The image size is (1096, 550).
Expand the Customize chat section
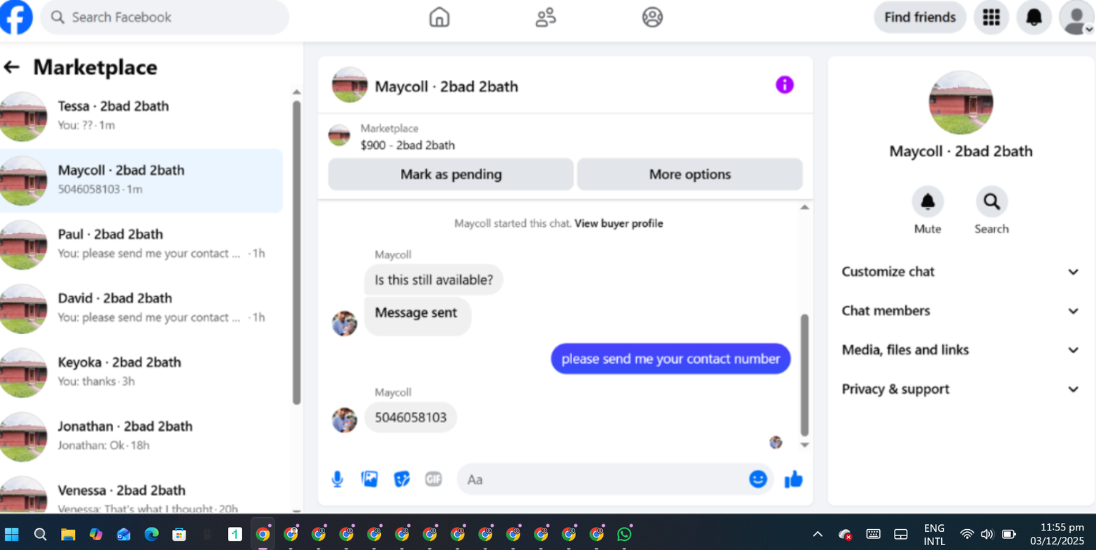coord(960,272)
